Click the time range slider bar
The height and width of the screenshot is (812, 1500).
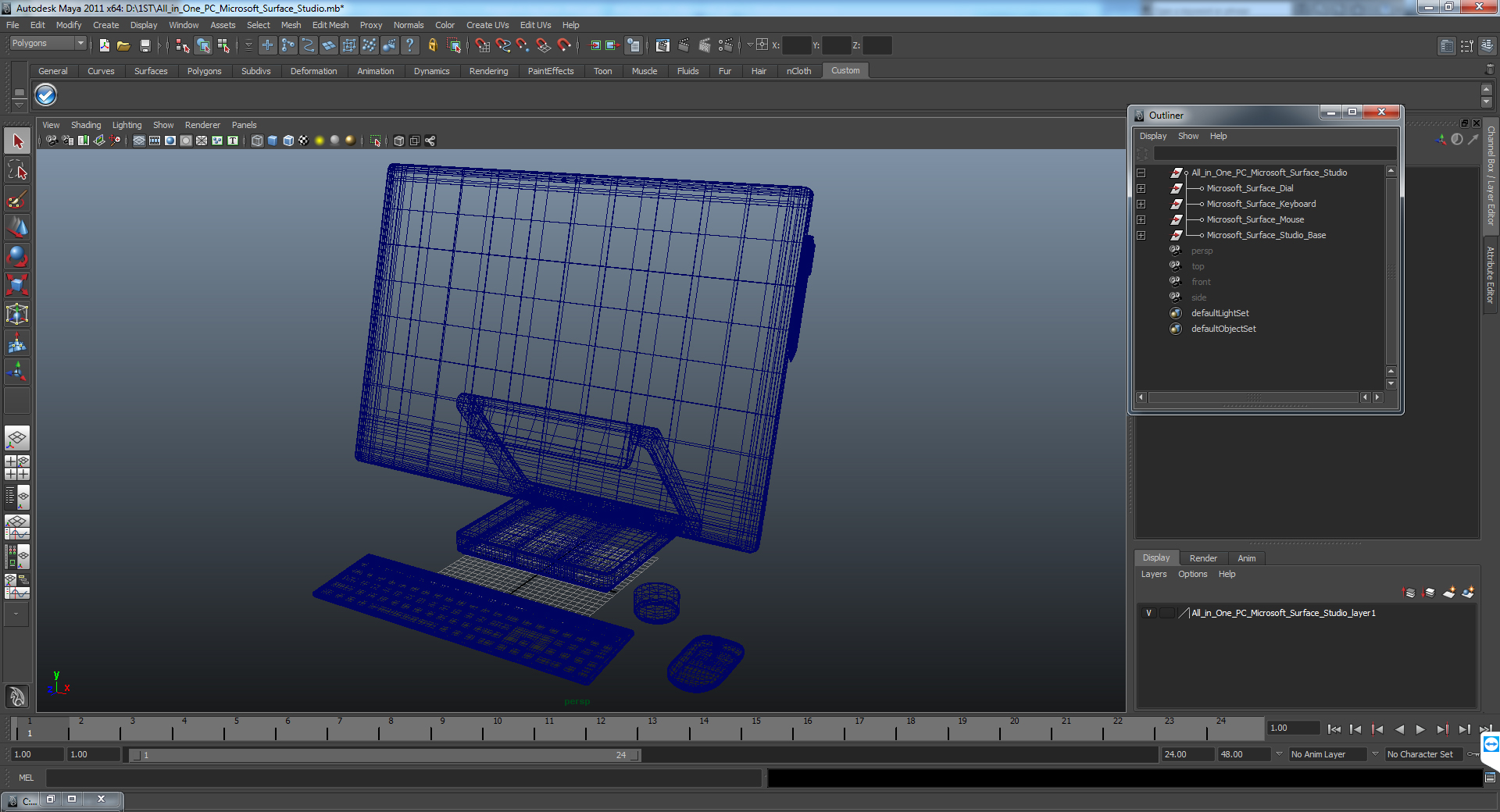385,755
